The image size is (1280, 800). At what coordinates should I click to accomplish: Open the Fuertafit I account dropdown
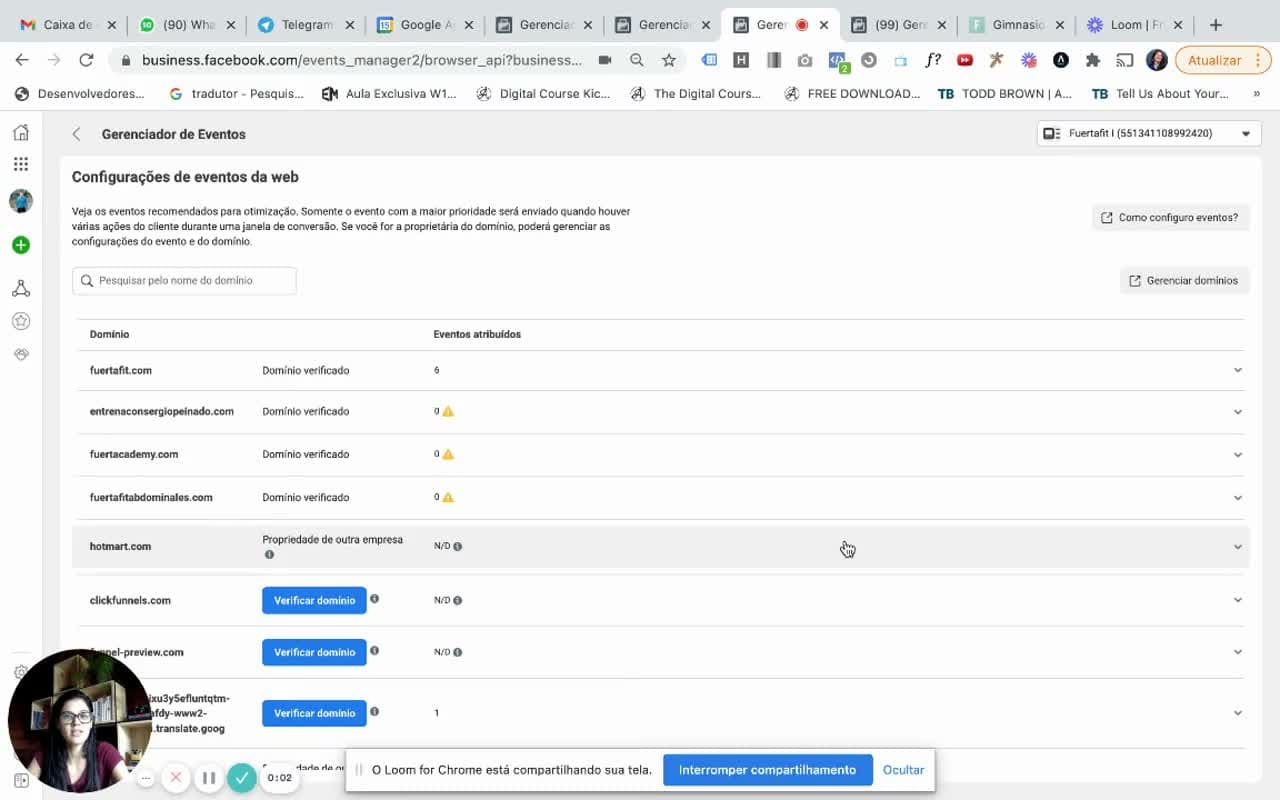1148,133
